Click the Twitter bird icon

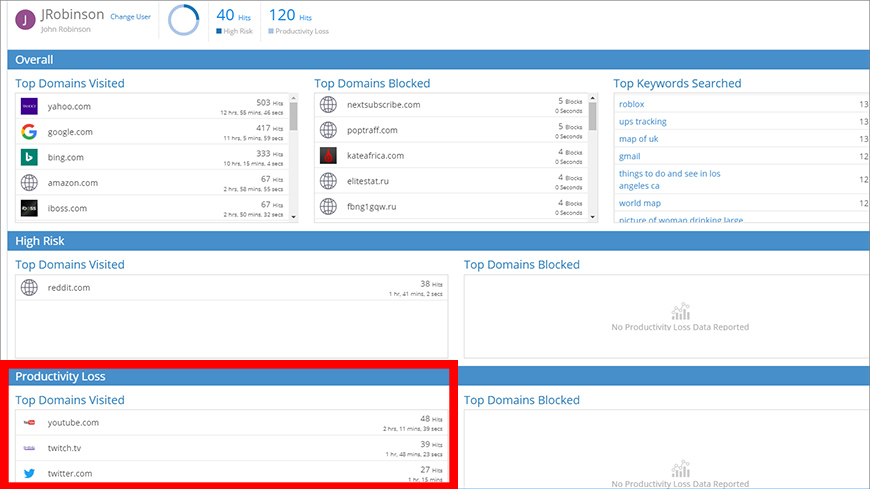pos(29,473)
